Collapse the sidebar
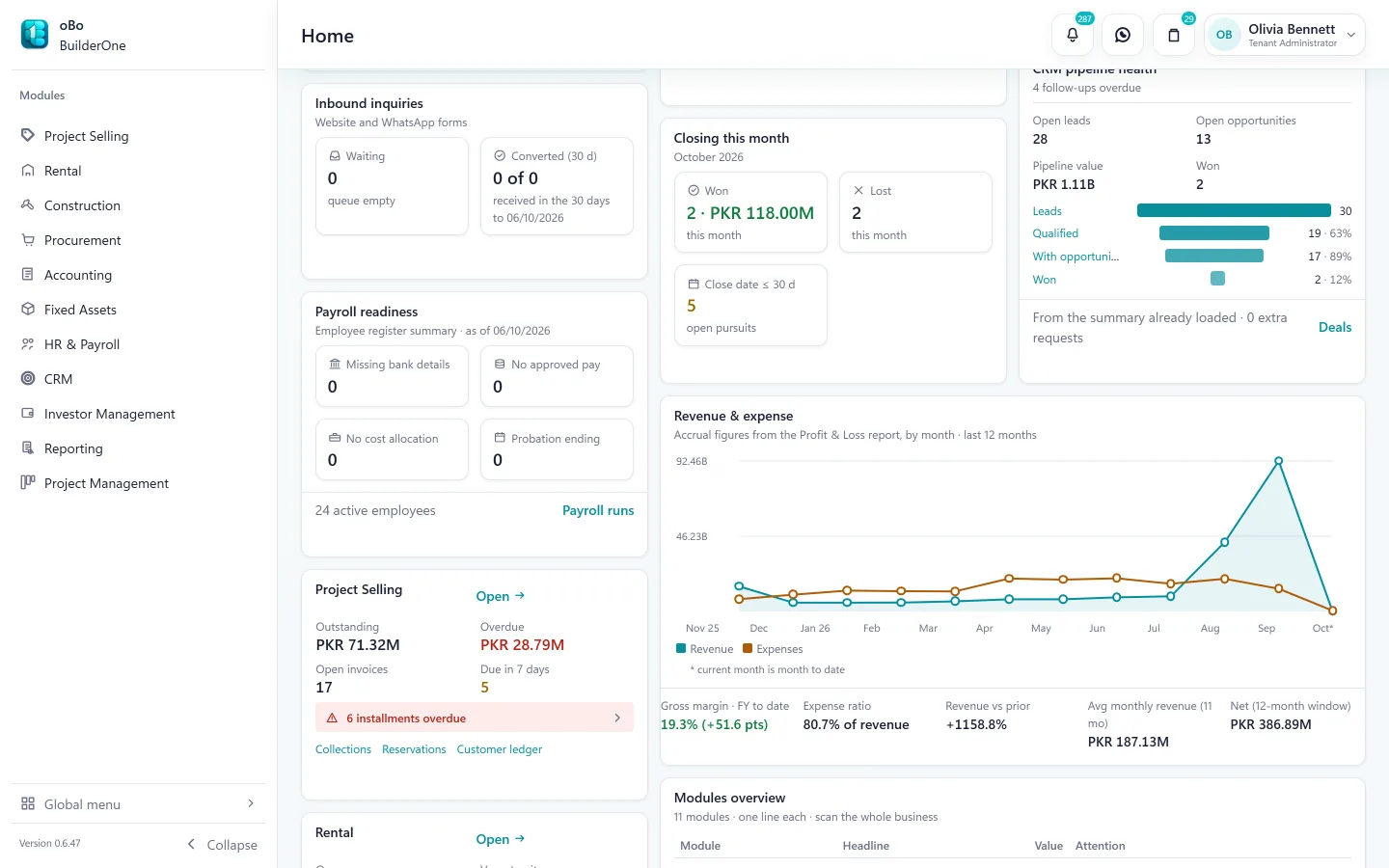 tap(223, 845)
